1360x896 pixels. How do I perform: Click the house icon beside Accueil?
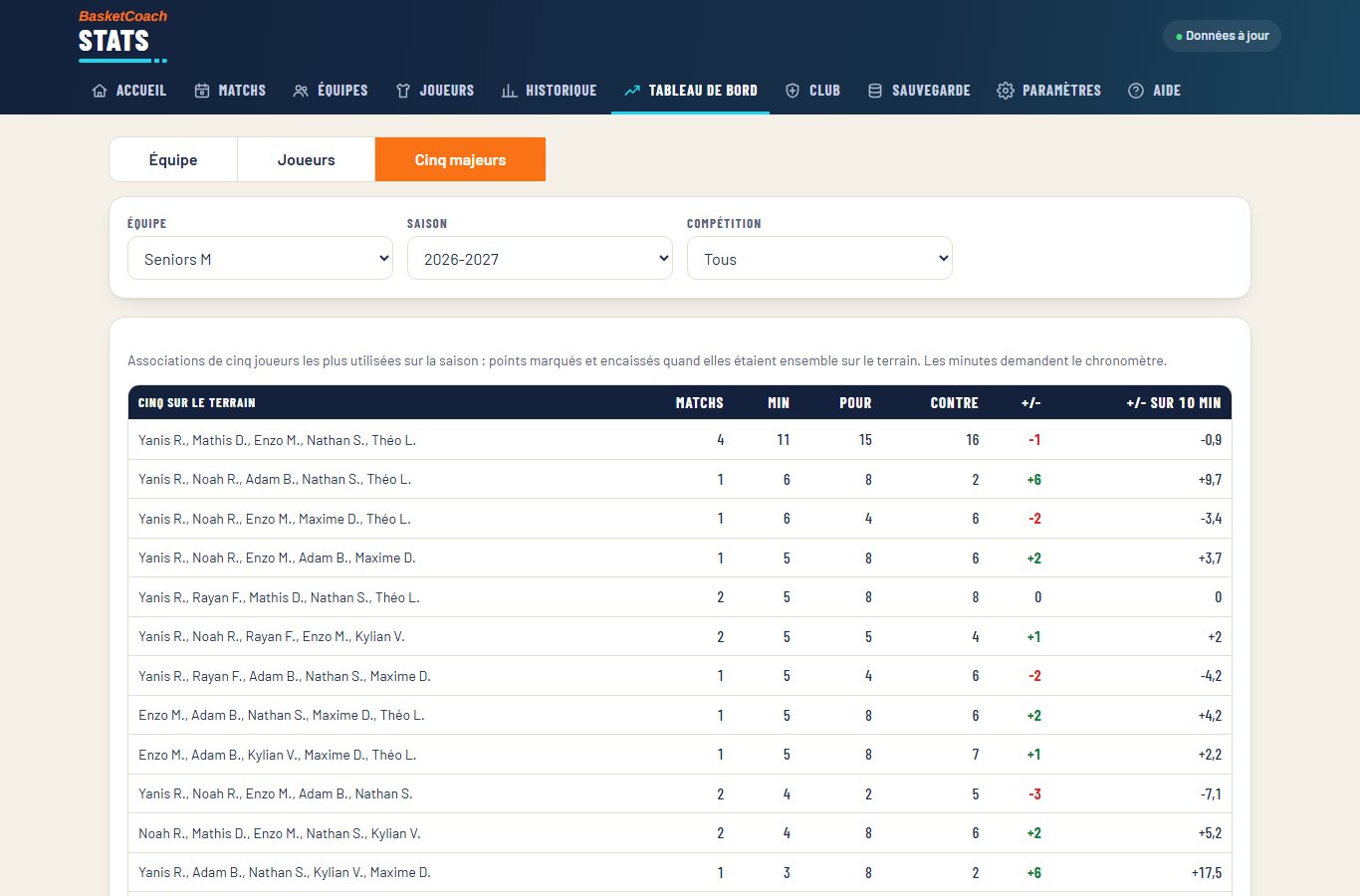click(100, 91)
